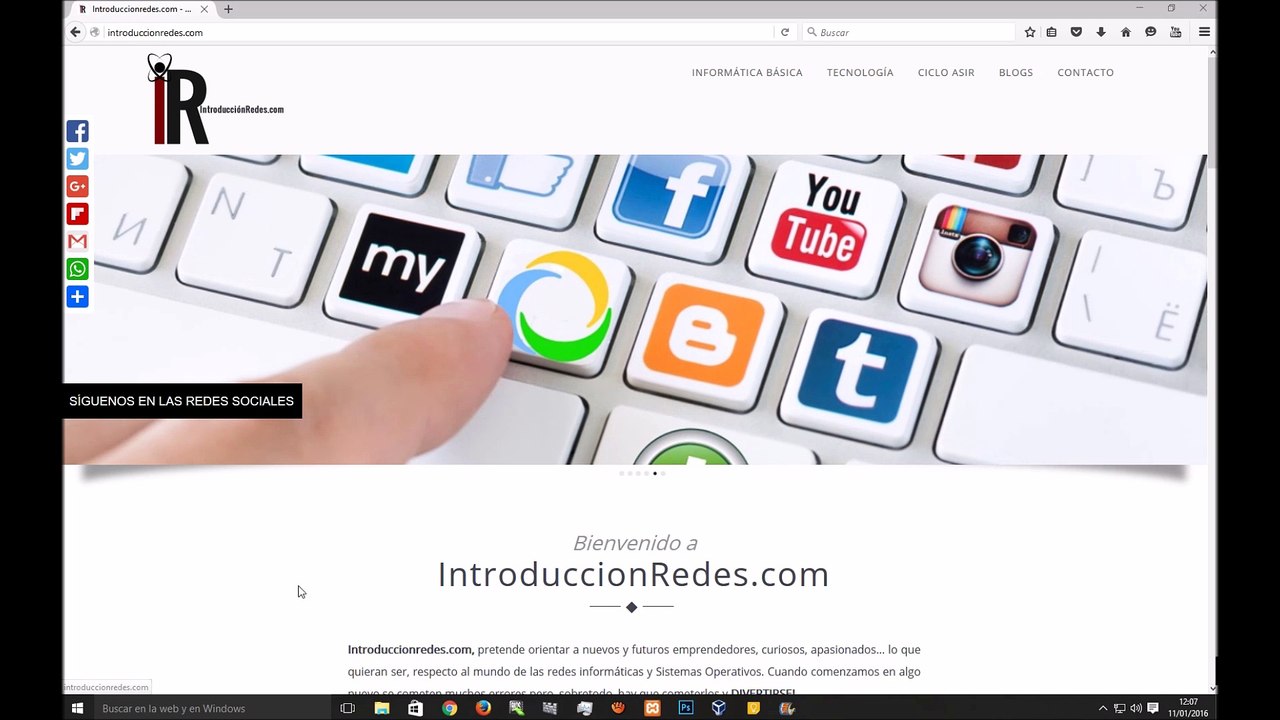This screenshot has width=1280, height=720.
Task: Open the Windows Store taskbar icon
Action: tap(416, 708)
